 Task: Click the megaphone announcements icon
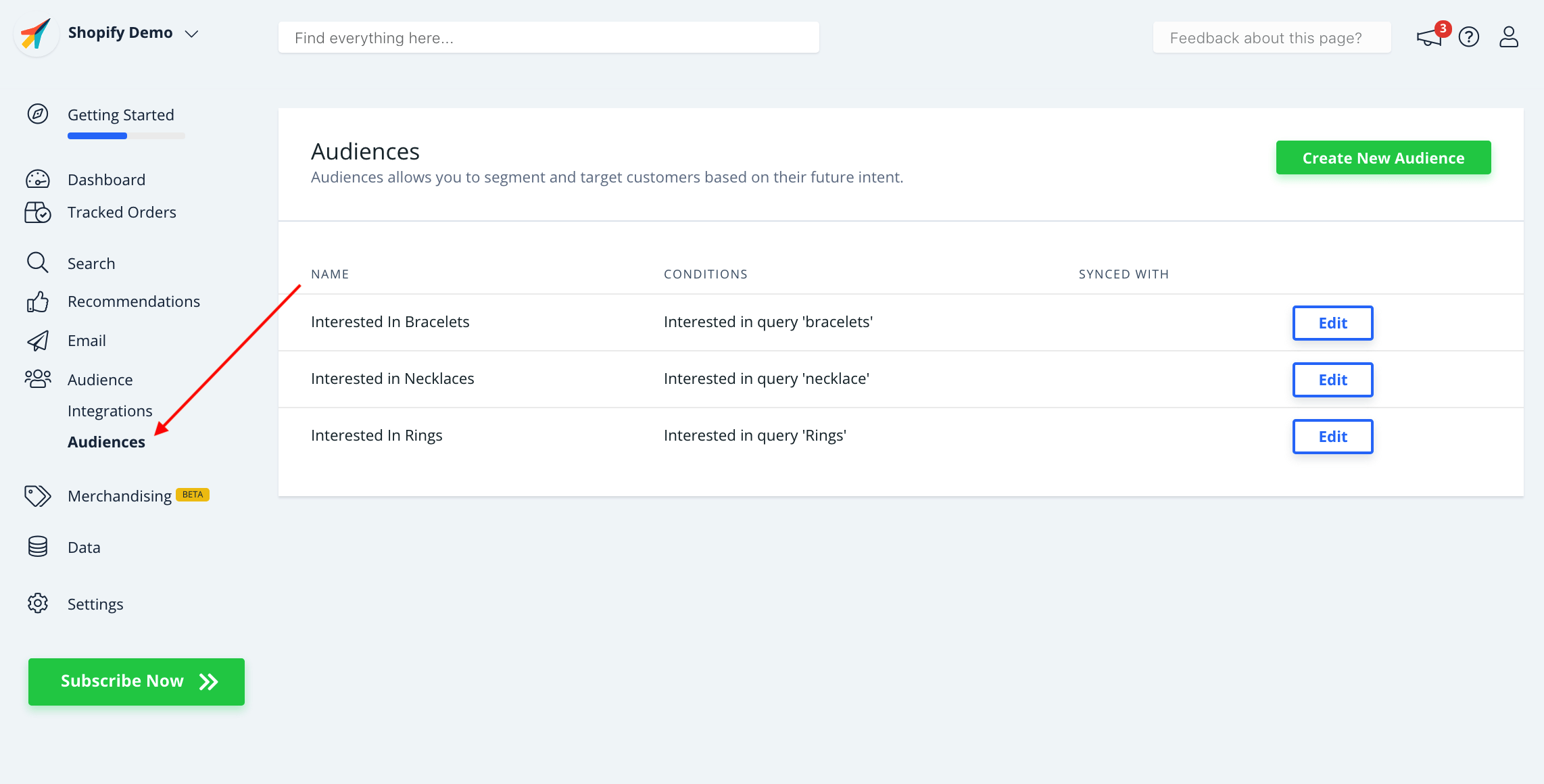point(1428,38)
